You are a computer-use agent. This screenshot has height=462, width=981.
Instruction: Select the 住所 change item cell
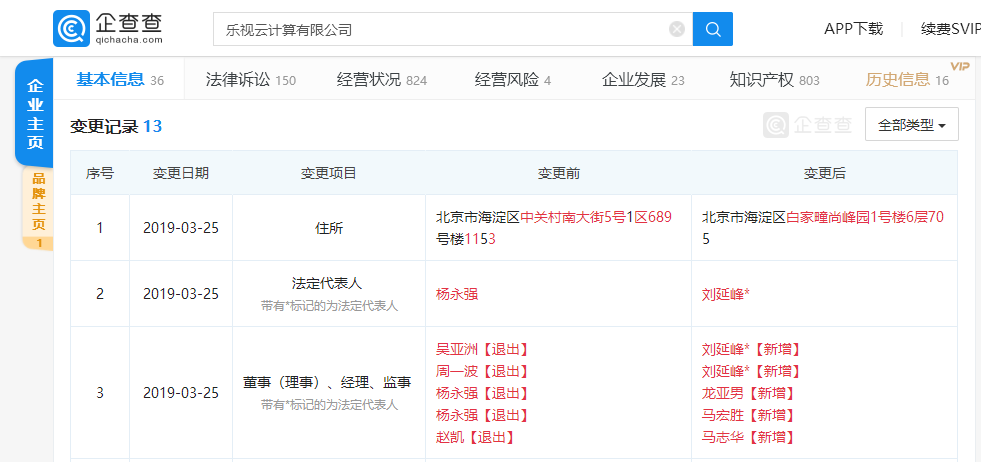(x=328, y=228)
